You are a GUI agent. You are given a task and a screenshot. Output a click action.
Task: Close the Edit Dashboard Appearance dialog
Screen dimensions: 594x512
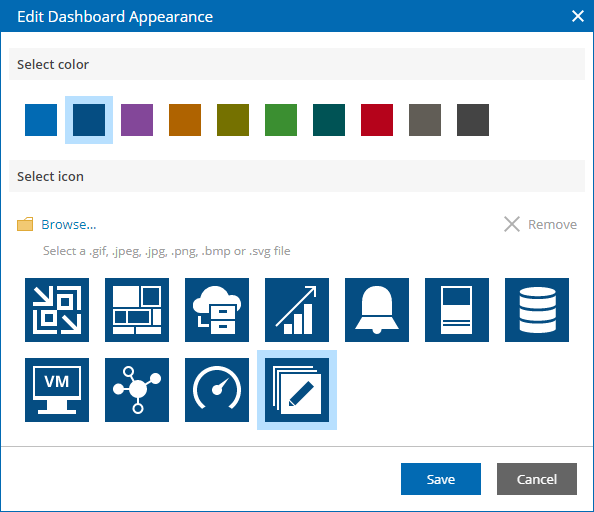(x=577, y=16)
